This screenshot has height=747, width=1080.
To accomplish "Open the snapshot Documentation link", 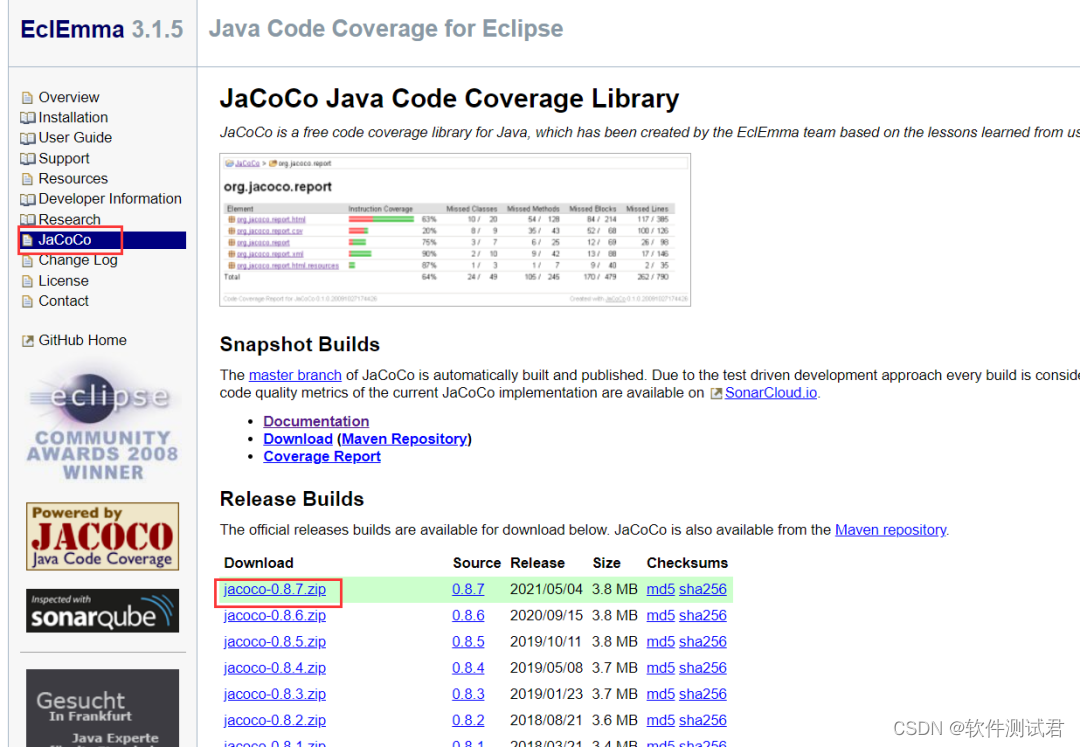I will pos(316,421).
